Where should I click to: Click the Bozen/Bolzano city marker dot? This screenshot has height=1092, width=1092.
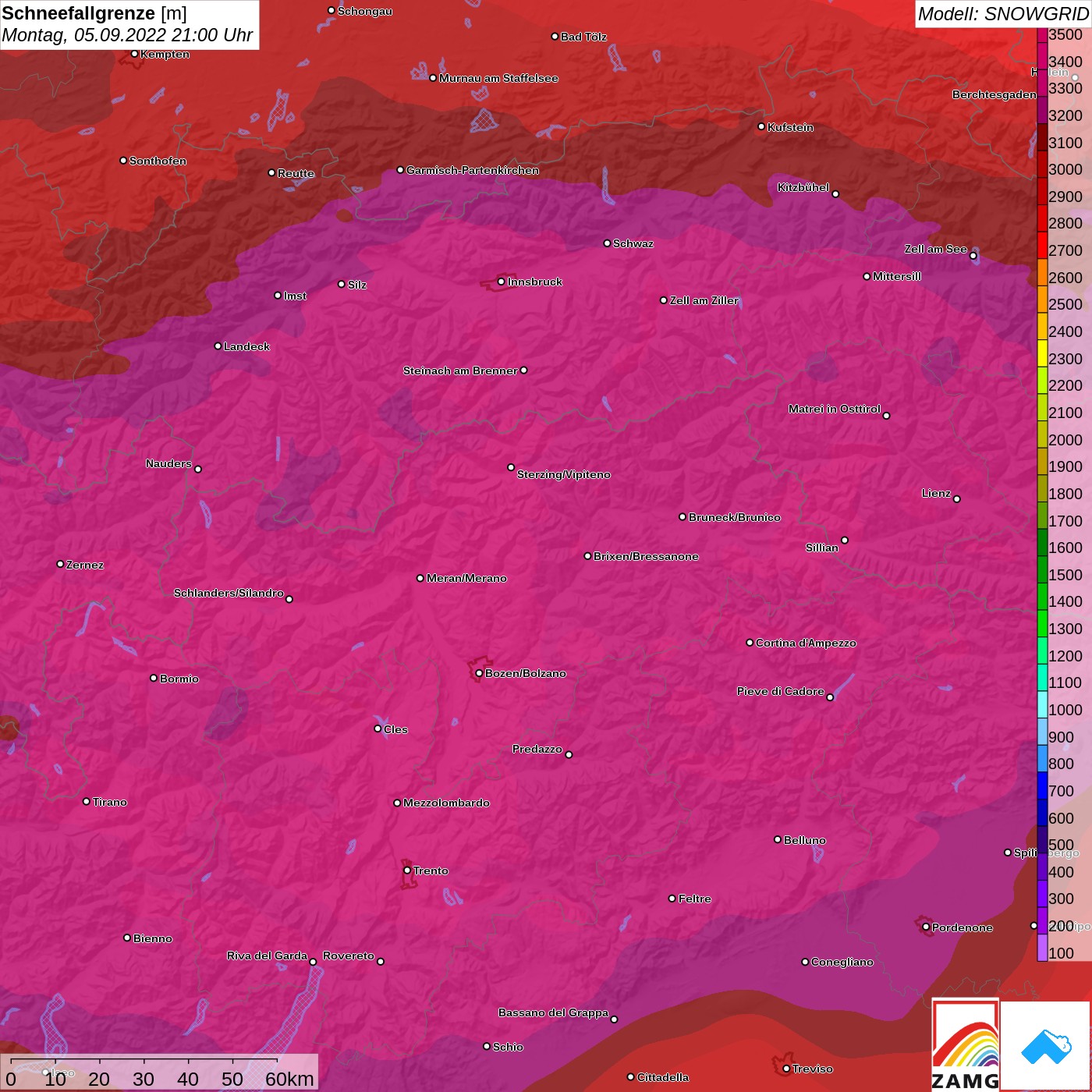tap(479, 673)
